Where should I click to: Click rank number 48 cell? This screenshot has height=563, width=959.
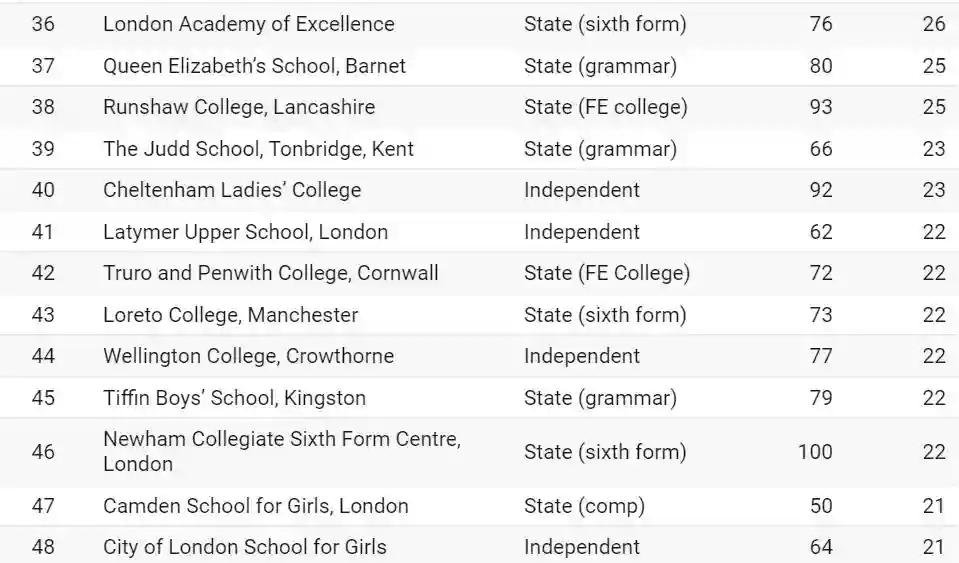[x=43, y=547]
